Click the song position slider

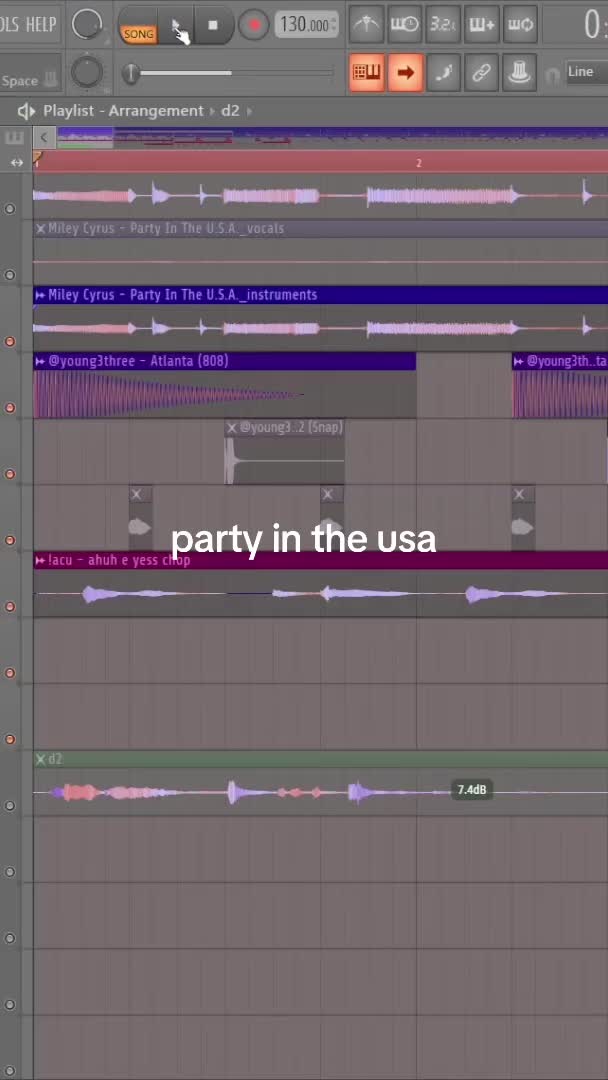pos(231,72)
